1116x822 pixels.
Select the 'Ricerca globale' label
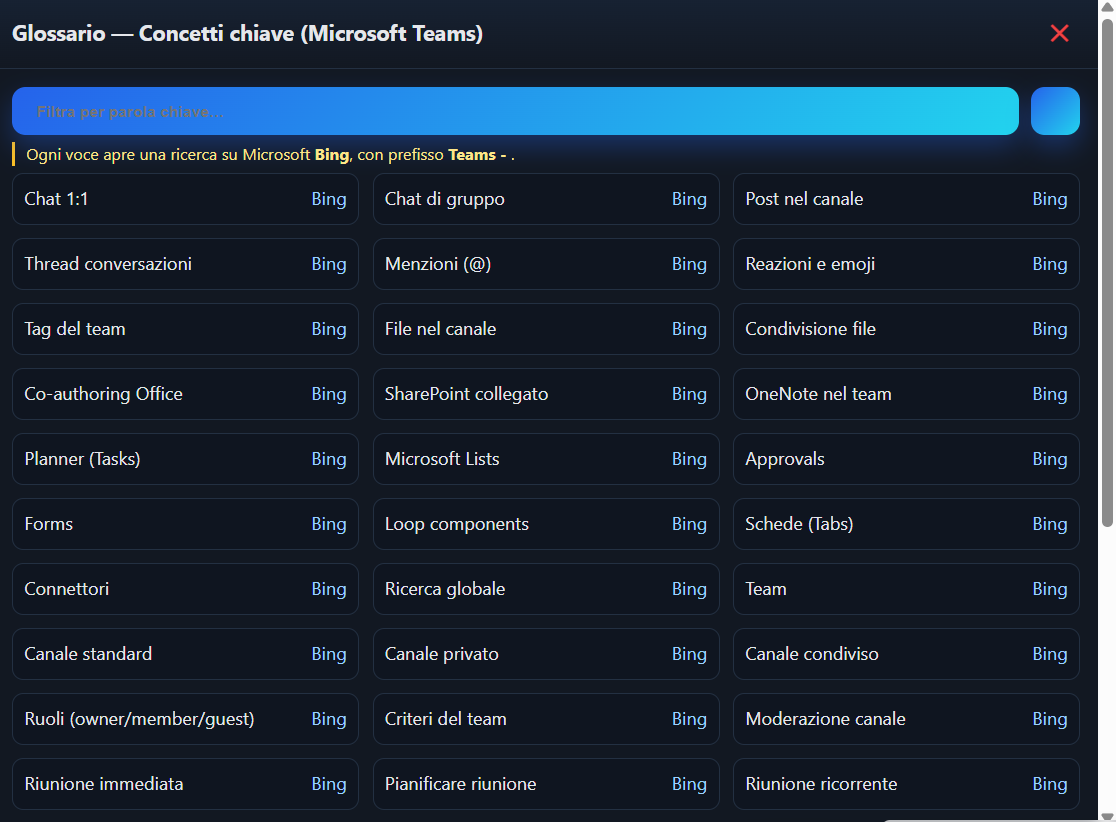(445, 589)
